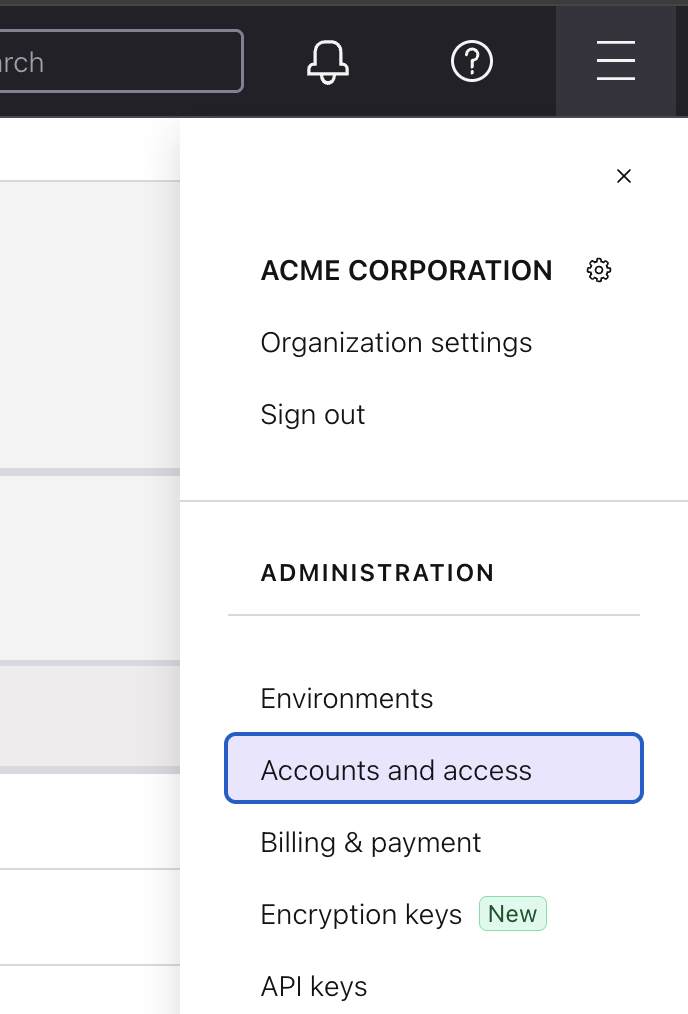This screenshot has height=1014, width=688.
Task: Open the Environments administration page
Action: 346,698
